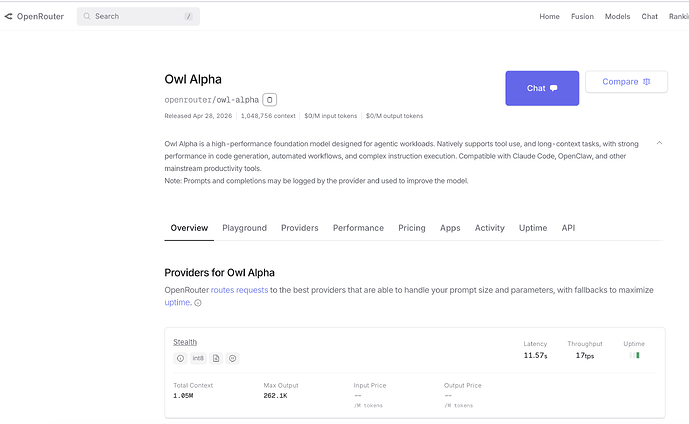This screenshot has width=689, height=424.
Task: Click the '$0/M input tokens' text
Action: [x=330, y=116]
